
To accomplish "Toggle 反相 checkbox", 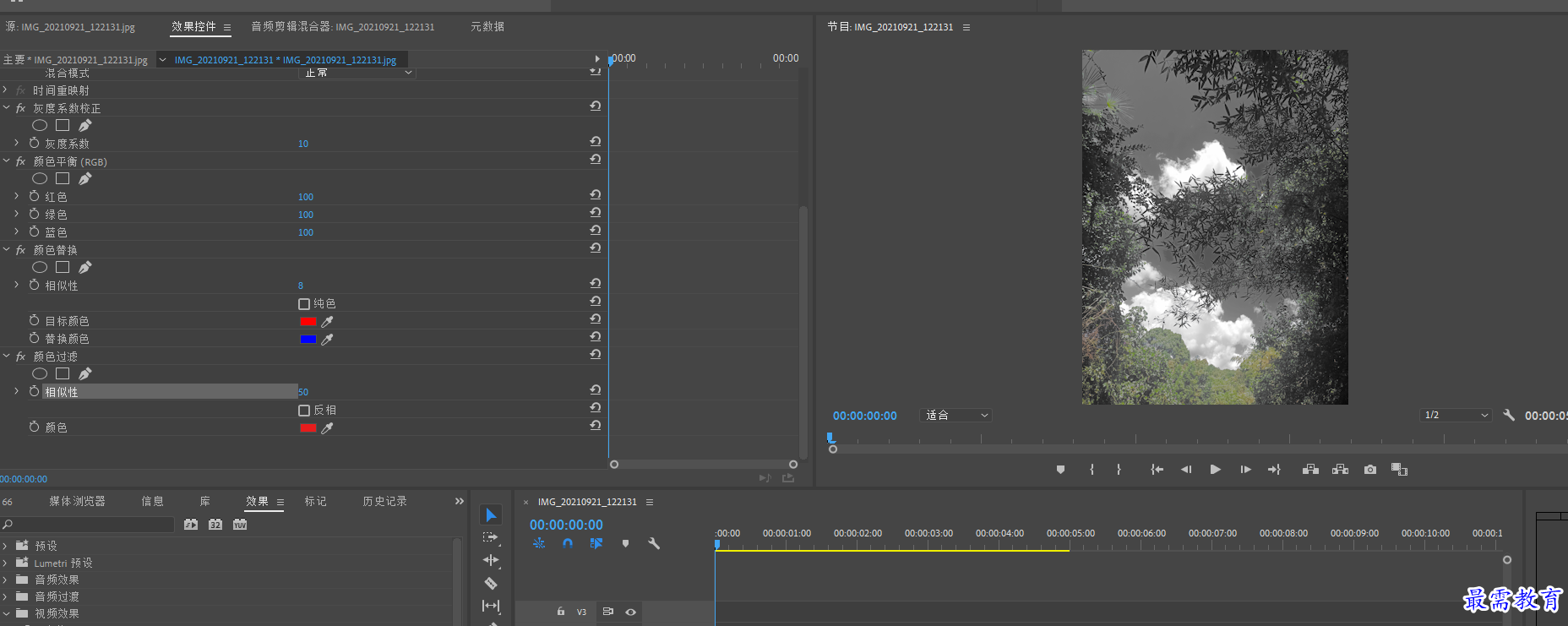I will [304, 410].
